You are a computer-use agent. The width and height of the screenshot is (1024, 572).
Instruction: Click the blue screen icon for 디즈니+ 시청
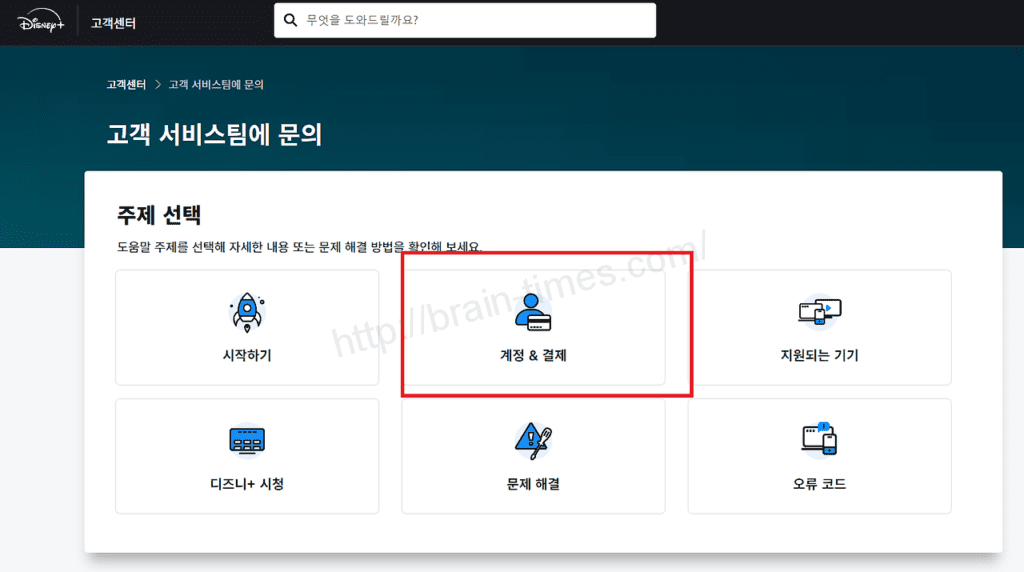pos(247,440)
